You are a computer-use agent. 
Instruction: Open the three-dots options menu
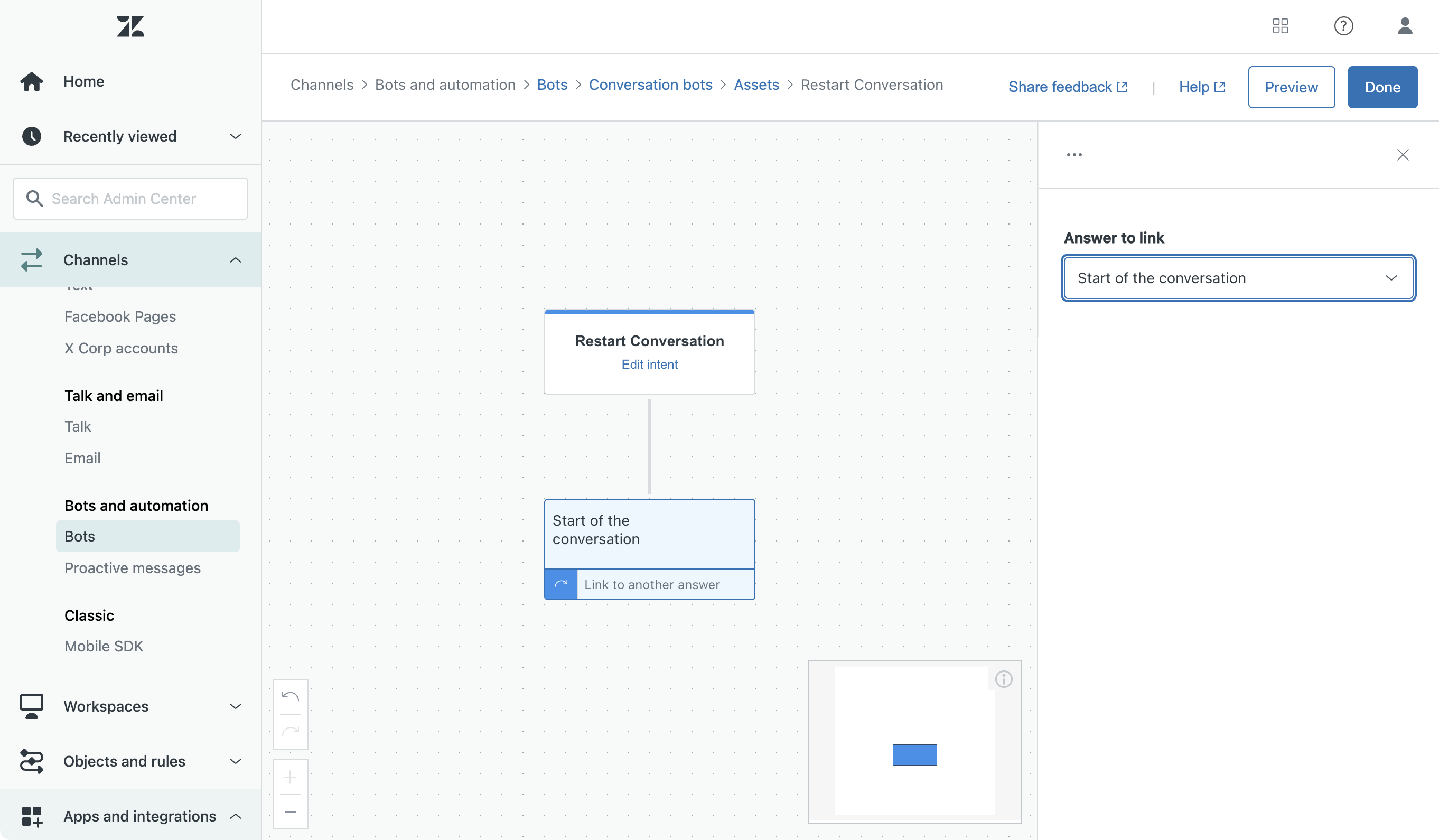pyautogui.click(x=1074, y=155)
